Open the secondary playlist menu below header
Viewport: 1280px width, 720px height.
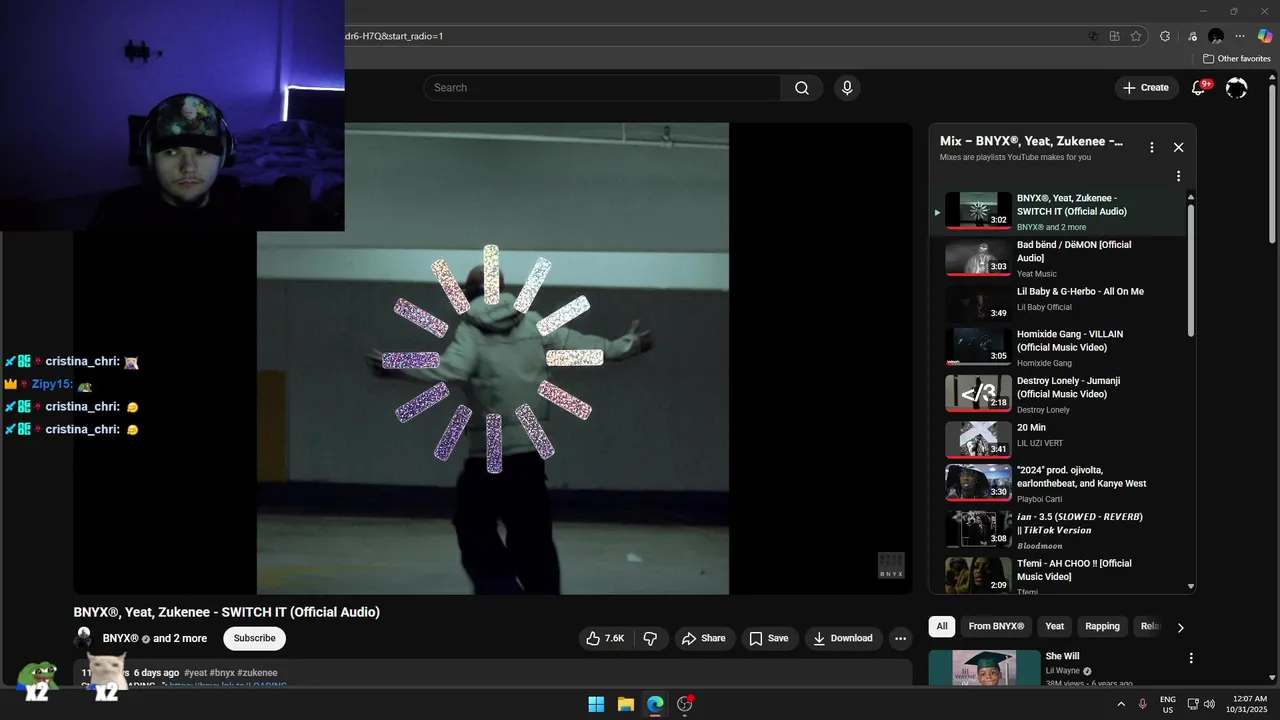click(x=1178, y=176)
